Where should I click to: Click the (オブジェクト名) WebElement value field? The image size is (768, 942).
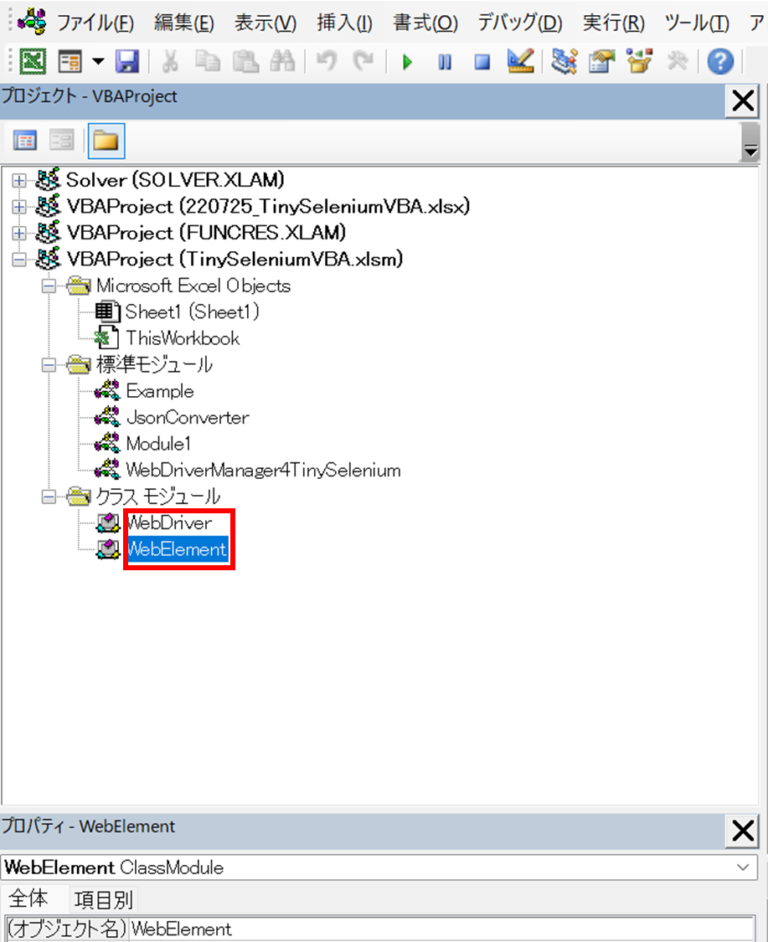[x=440, y=929]
